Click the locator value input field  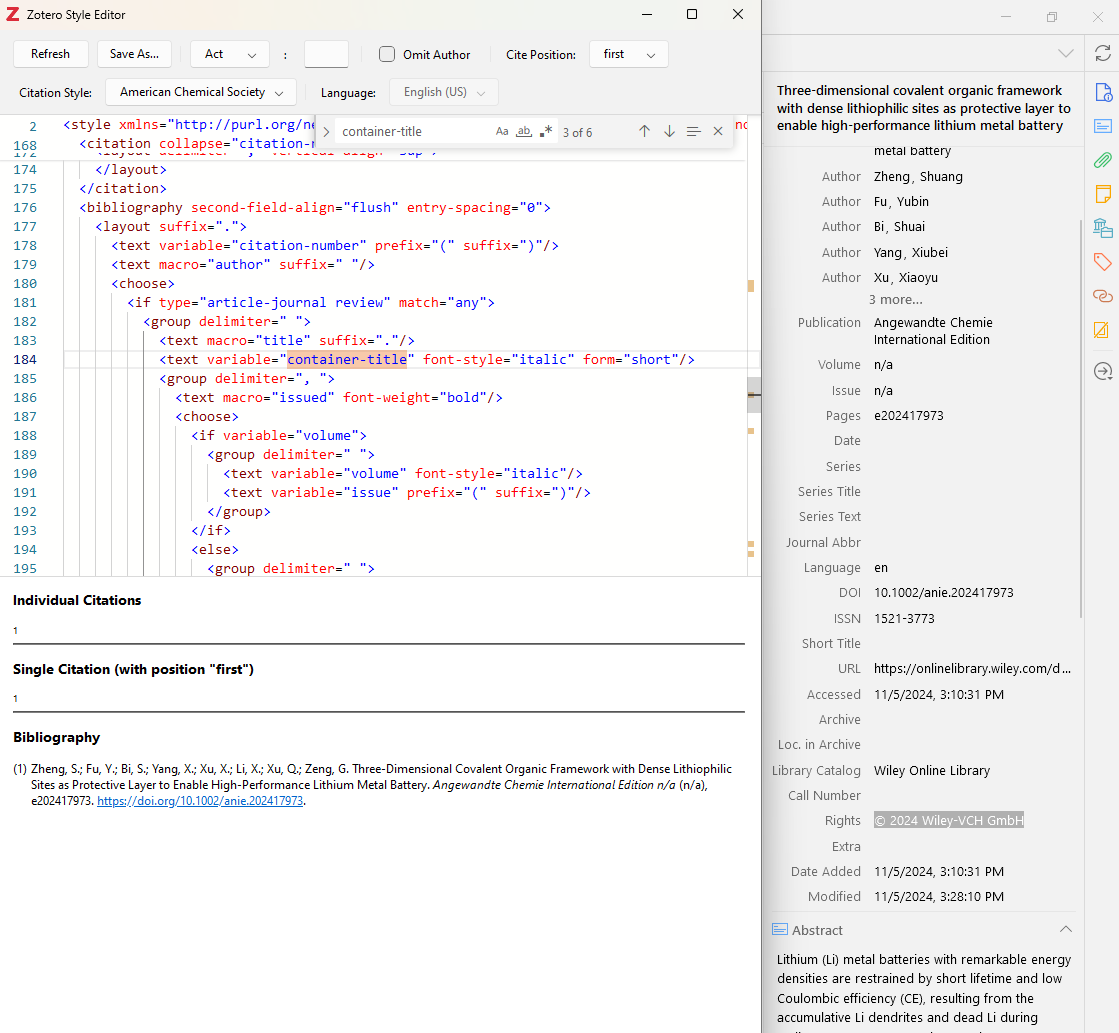click(326, 54)
